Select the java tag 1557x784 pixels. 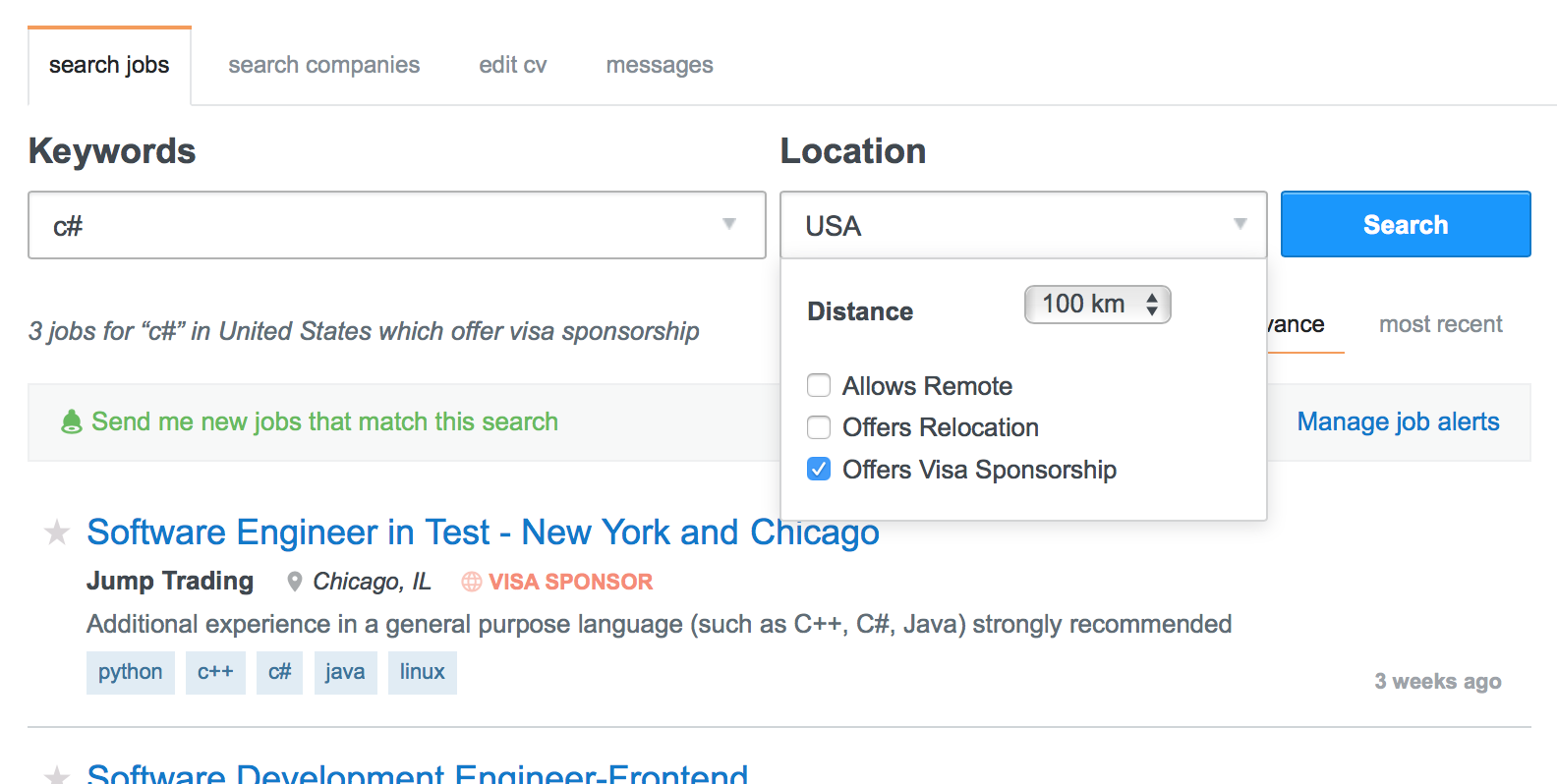(345, 673)
